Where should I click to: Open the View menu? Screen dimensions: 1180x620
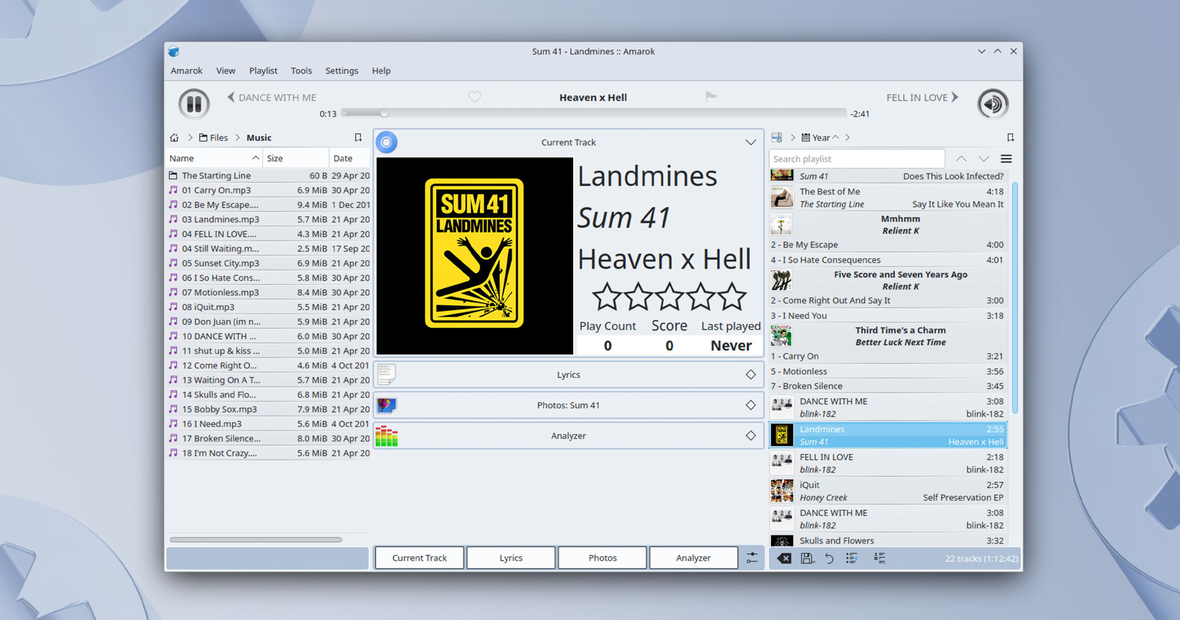(226, 71)
